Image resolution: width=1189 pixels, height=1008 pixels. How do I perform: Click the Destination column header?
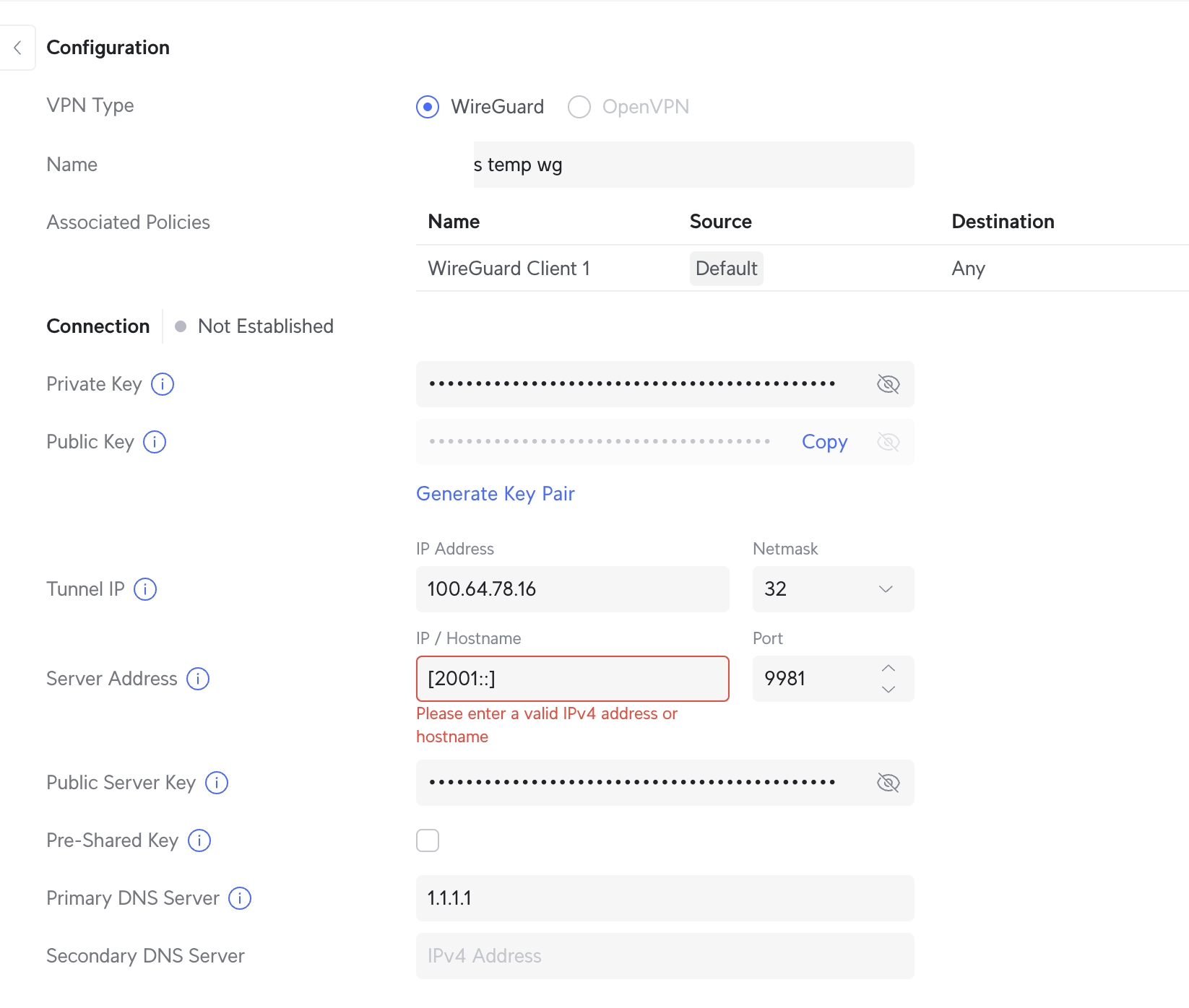click(1003, 222)
